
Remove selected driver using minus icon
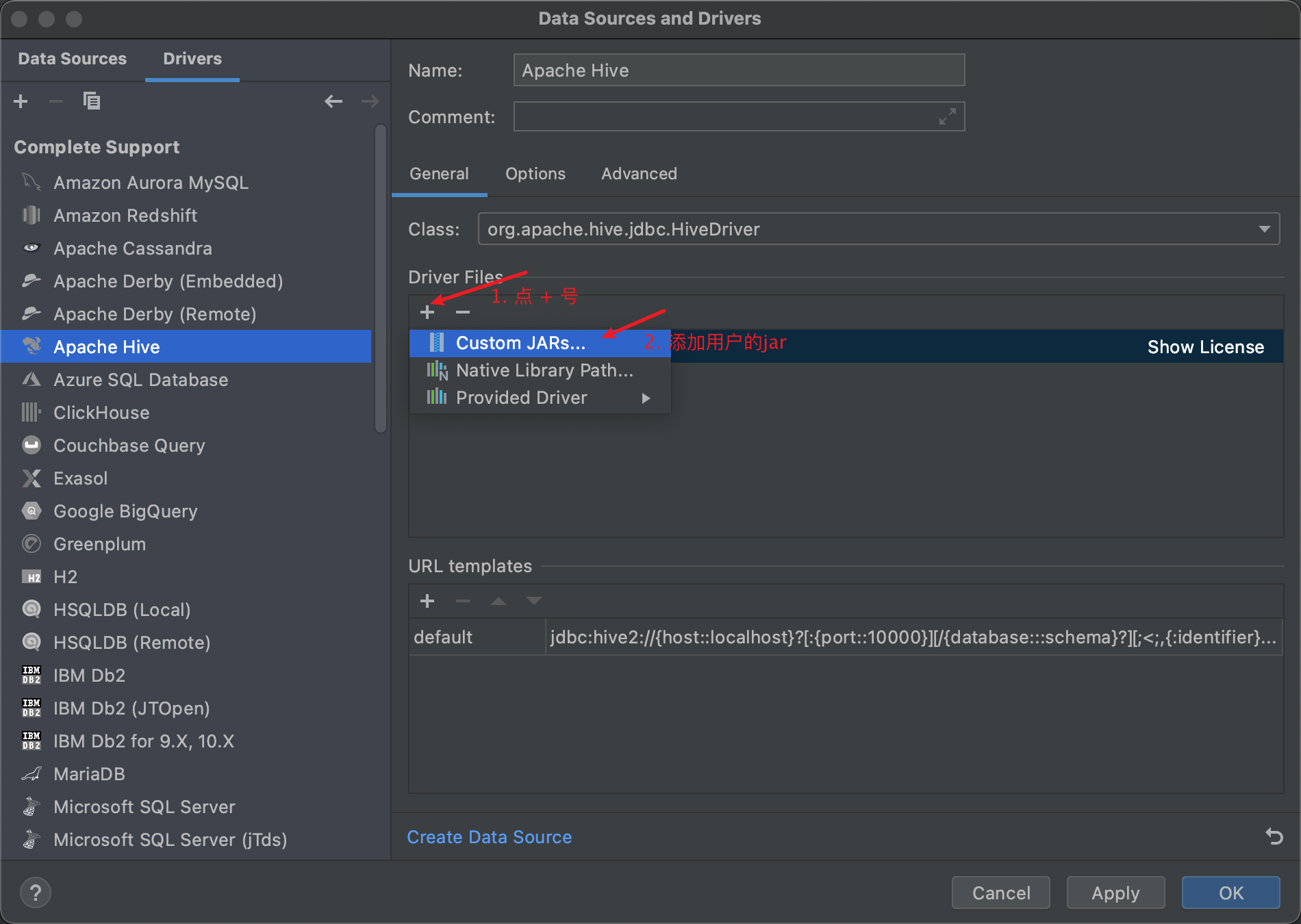[56, 101]
